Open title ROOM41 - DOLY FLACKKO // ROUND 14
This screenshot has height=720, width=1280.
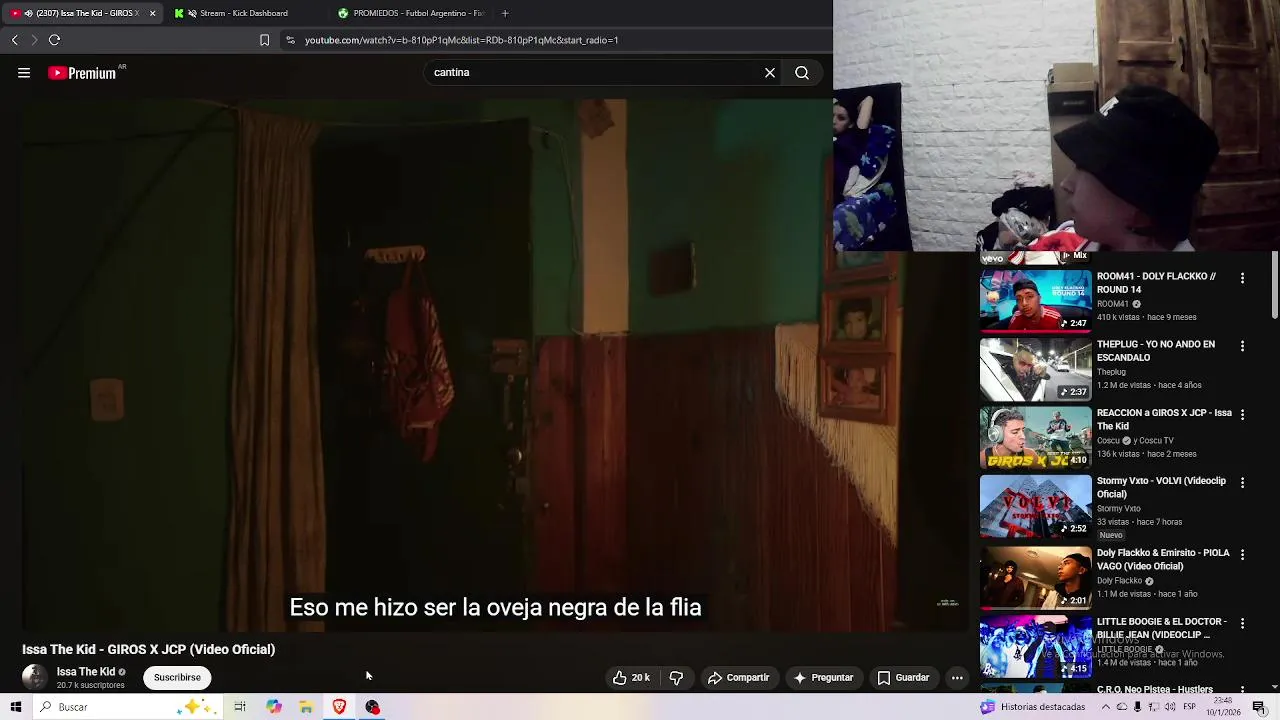(1156, 283)
